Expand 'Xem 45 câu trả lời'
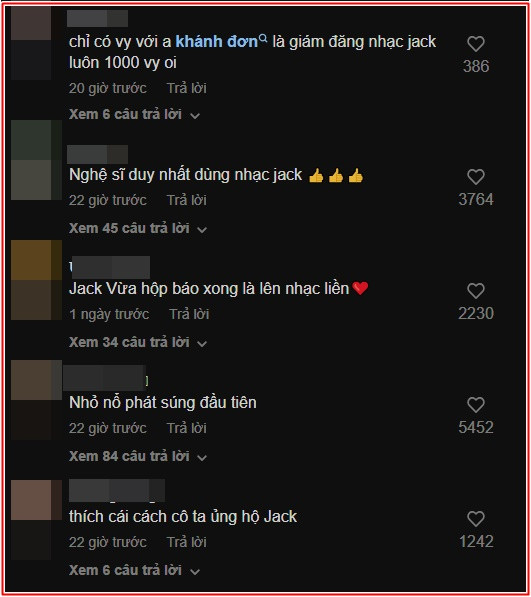 click(x=138, y=228)
